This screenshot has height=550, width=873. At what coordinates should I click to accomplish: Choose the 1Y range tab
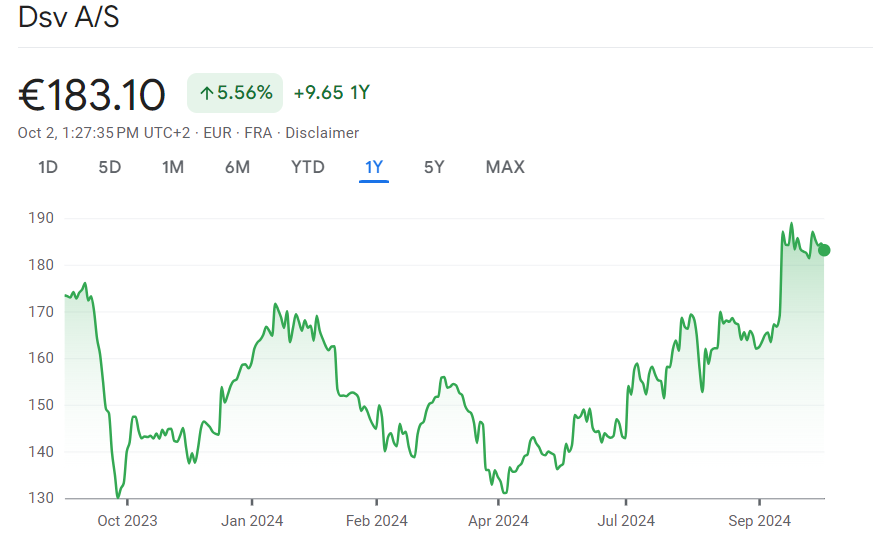[x=374, y=167]
